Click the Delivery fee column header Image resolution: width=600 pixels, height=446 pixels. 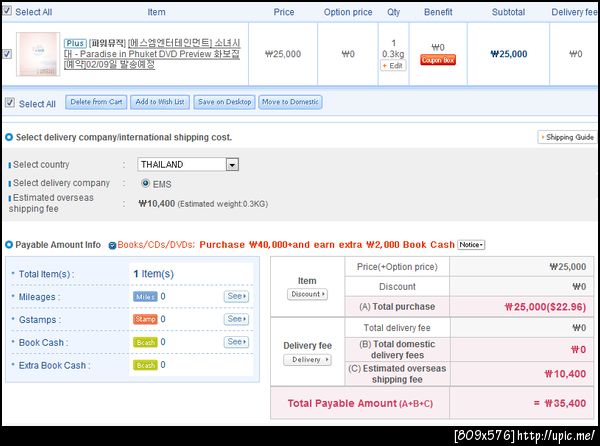[574, 12]
